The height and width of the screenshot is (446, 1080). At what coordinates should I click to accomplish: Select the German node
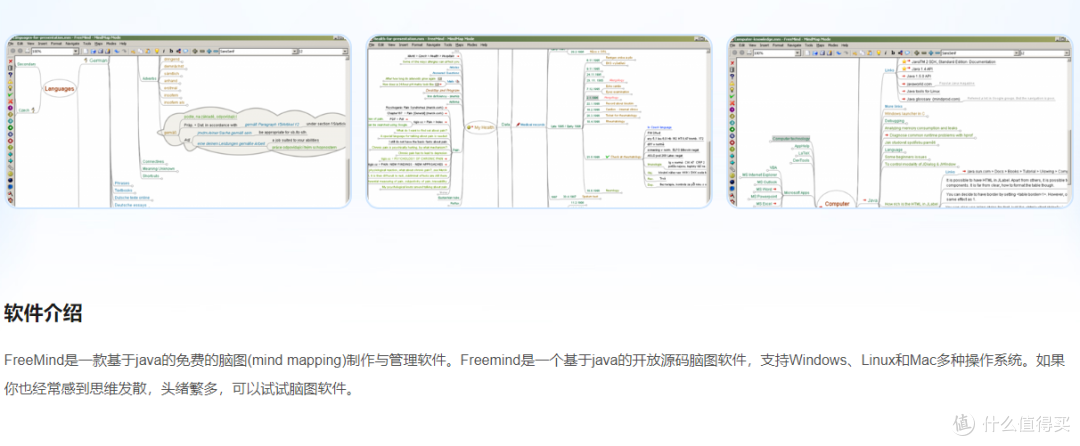95,60
